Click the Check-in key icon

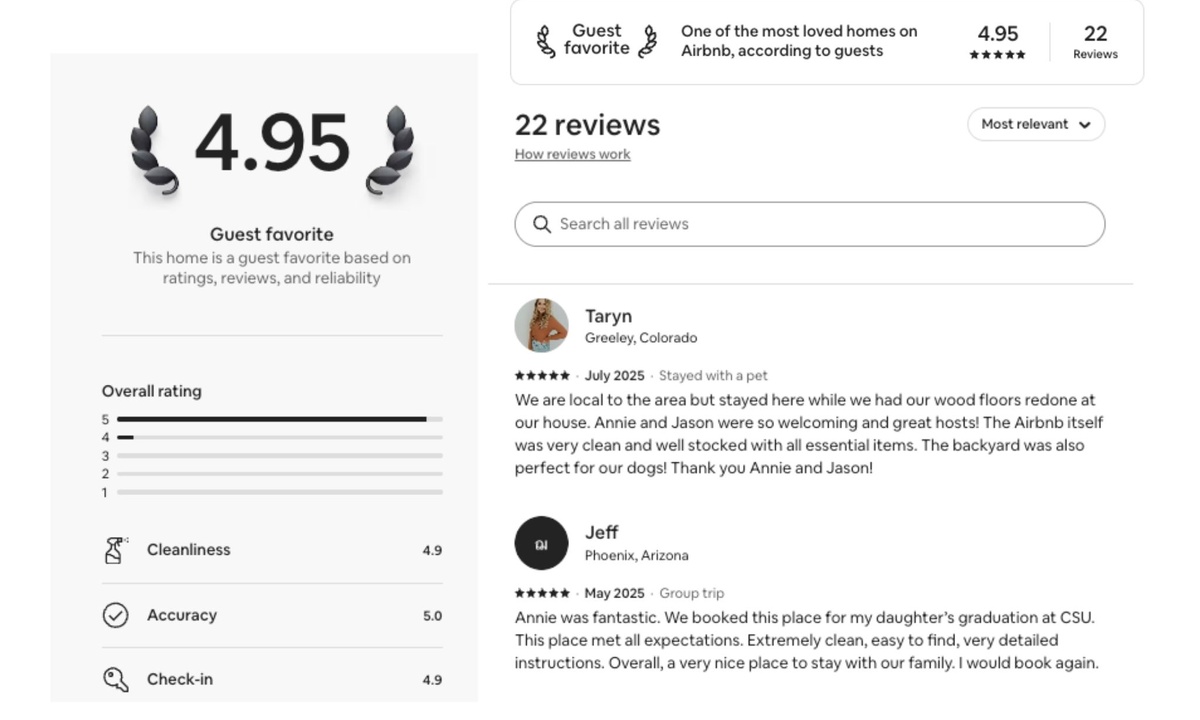coord(115,680)
